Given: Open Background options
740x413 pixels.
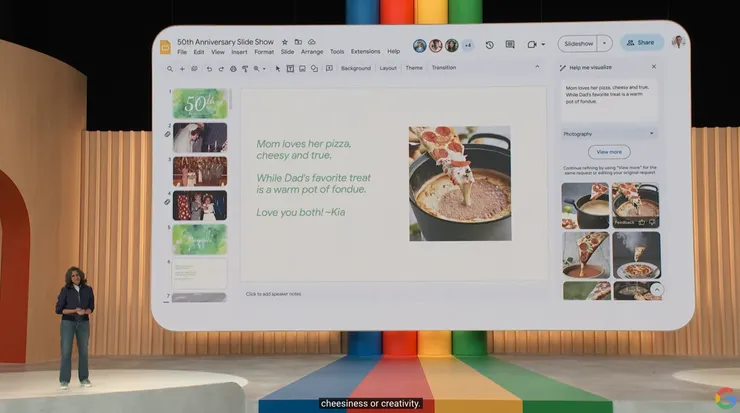Looking at the screenshot, I should 356,68.
